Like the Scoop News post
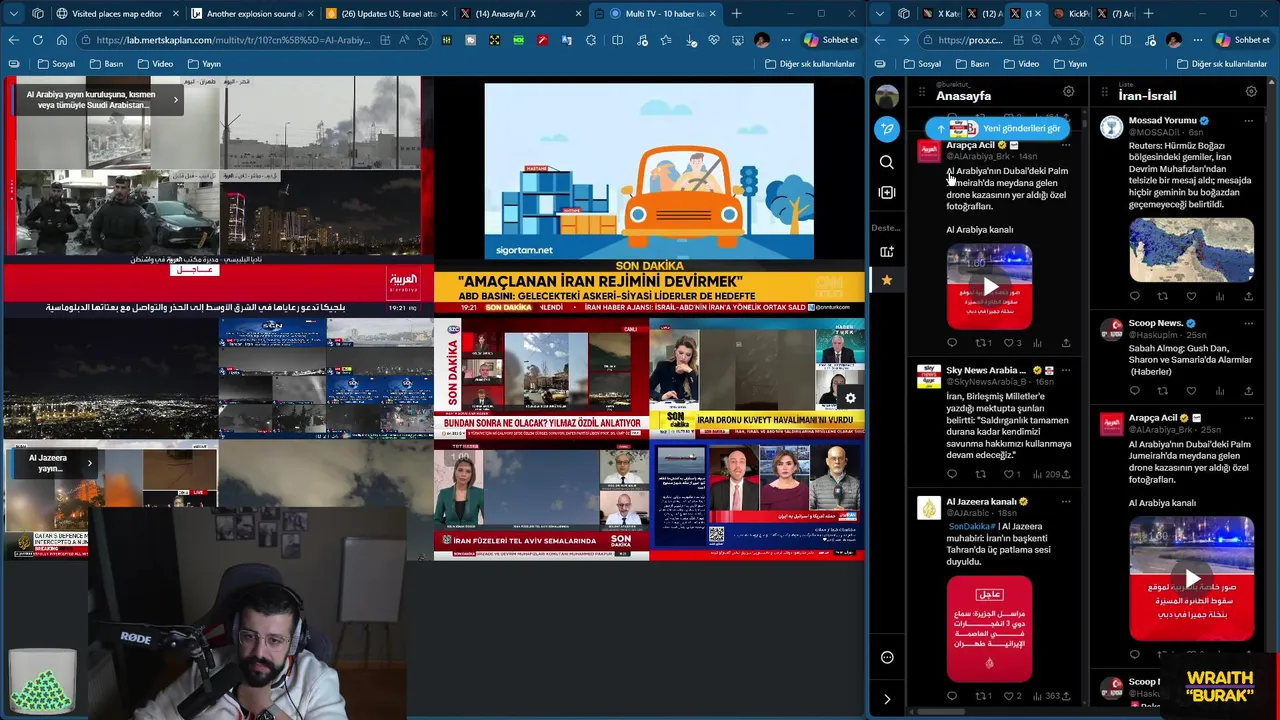The height and width of the screenshot is (720, 1280). tap(1191, 391)
